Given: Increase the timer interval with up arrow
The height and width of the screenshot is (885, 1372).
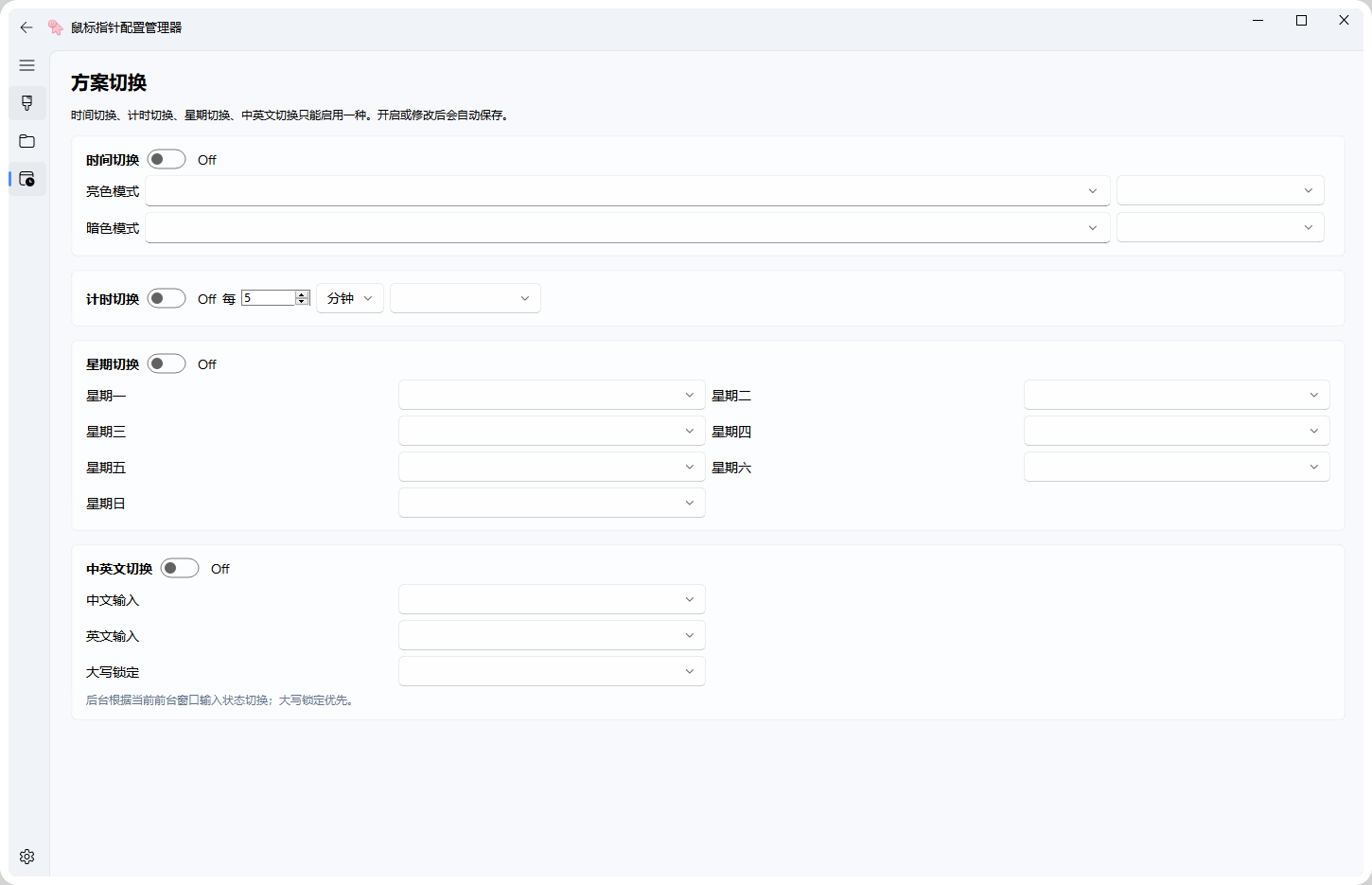Looking at the screenshot, I should click(x=302, y=294).
